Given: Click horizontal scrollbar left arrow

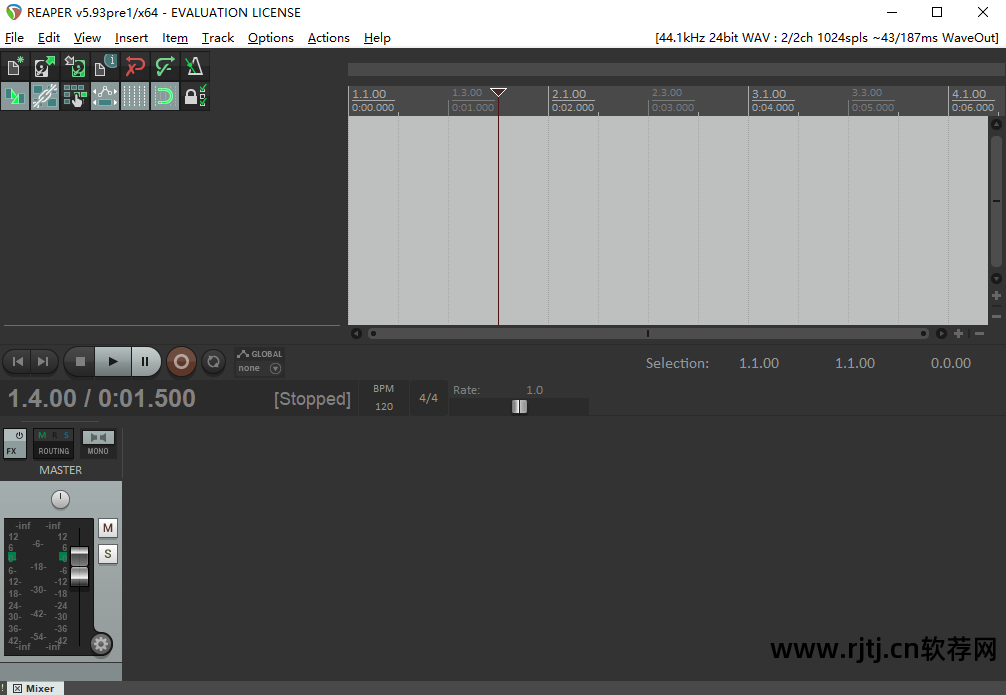Looking at the screenshot, I should (357, 334).
